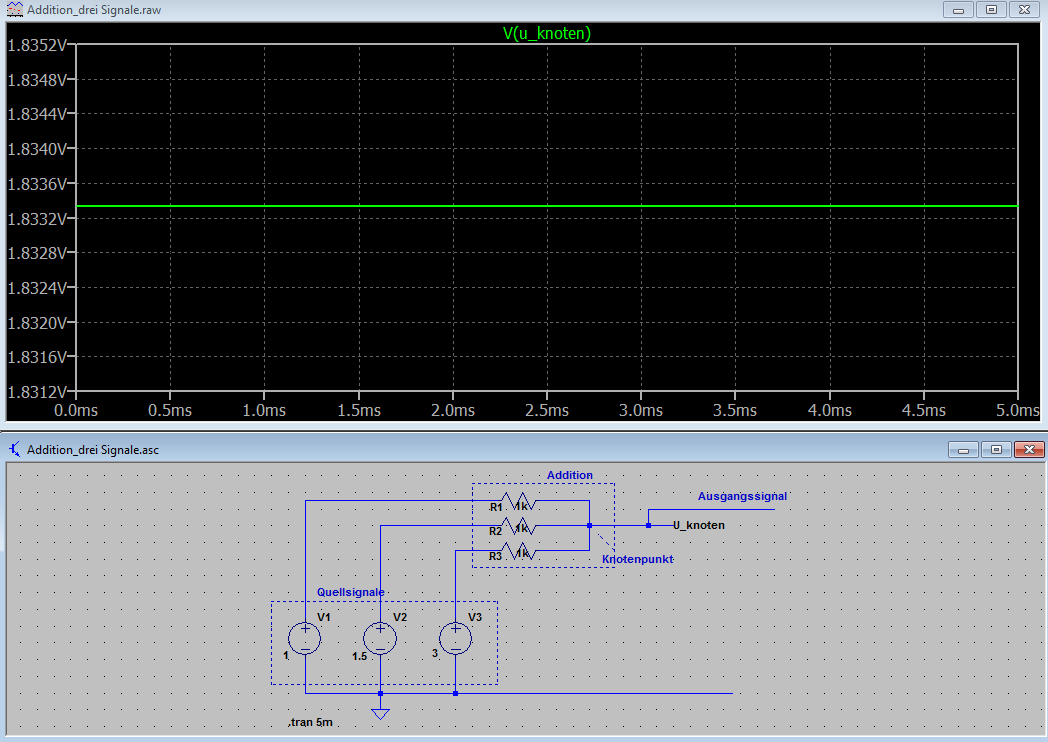Click the V1 voltage source symbol
This screenshot has height=742, width=1048.
[305, 637]
